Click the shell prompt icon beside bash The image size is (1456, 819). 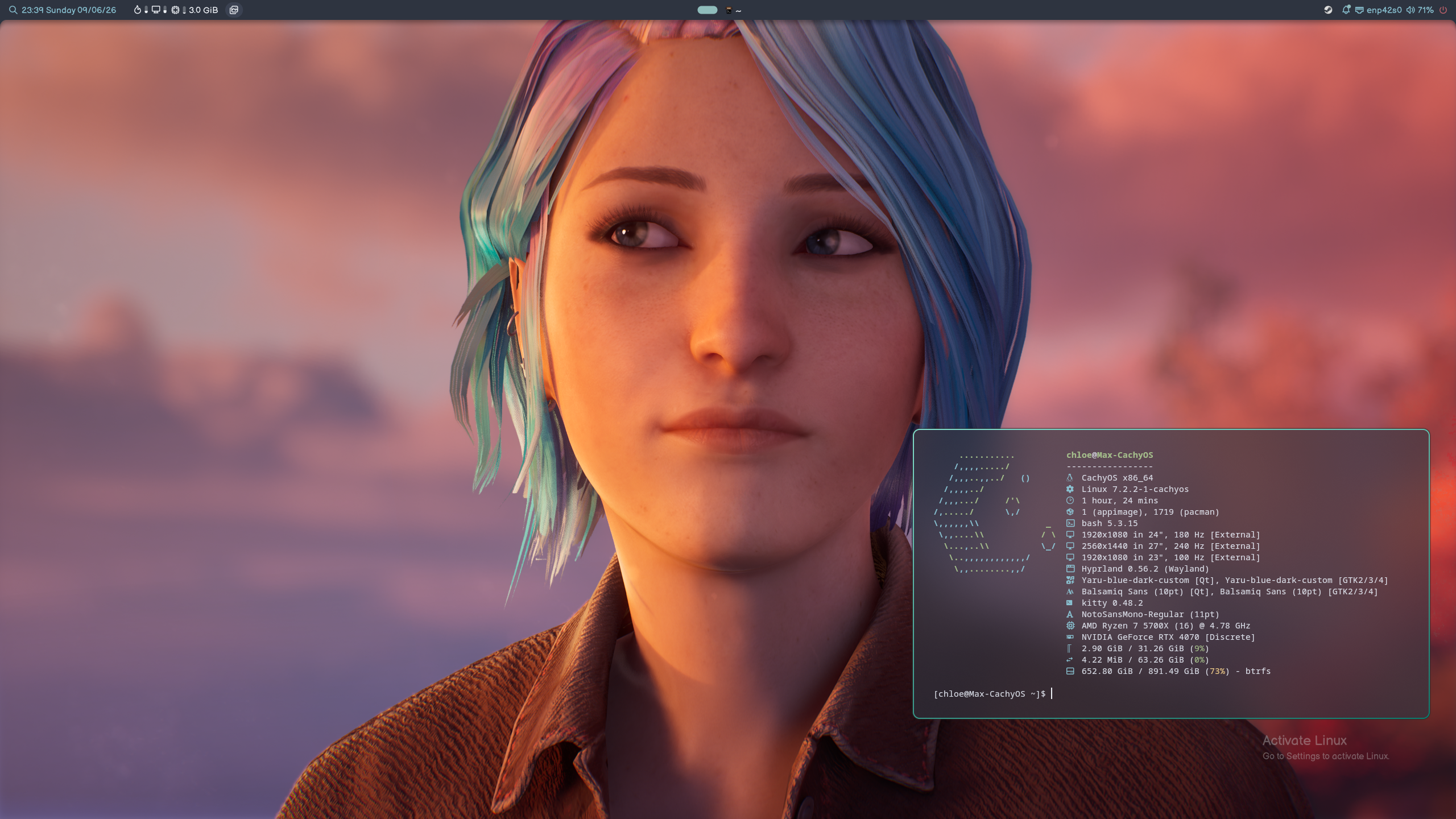1069,523
